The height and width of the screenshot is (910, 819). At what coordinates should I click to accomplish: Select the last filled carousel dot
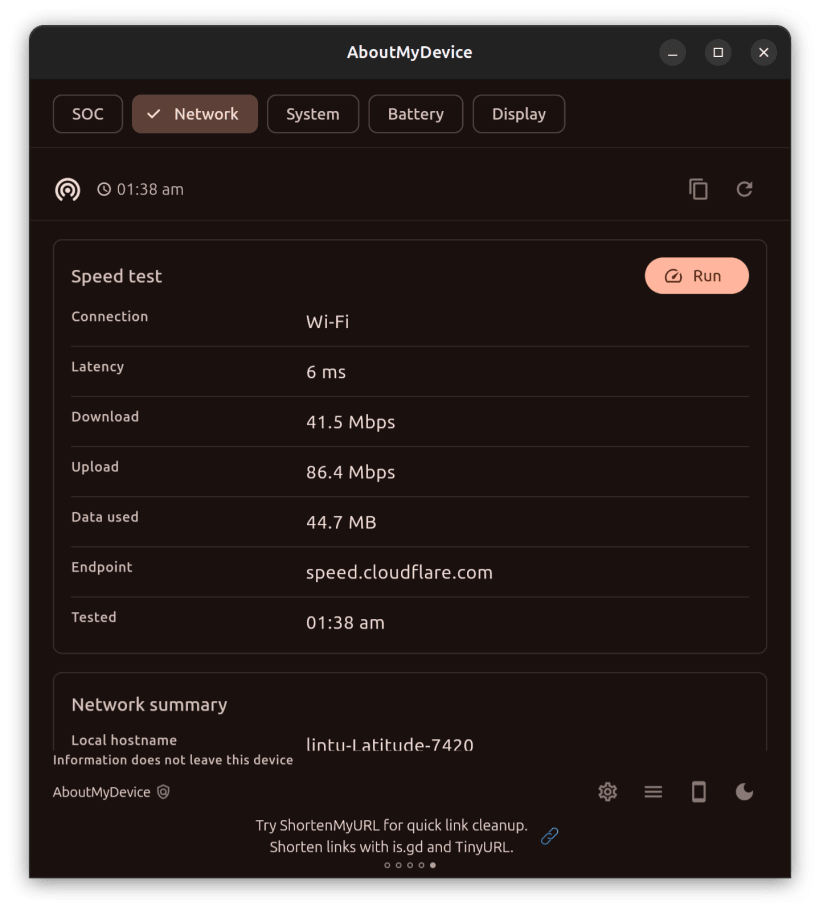pos(433,865)
